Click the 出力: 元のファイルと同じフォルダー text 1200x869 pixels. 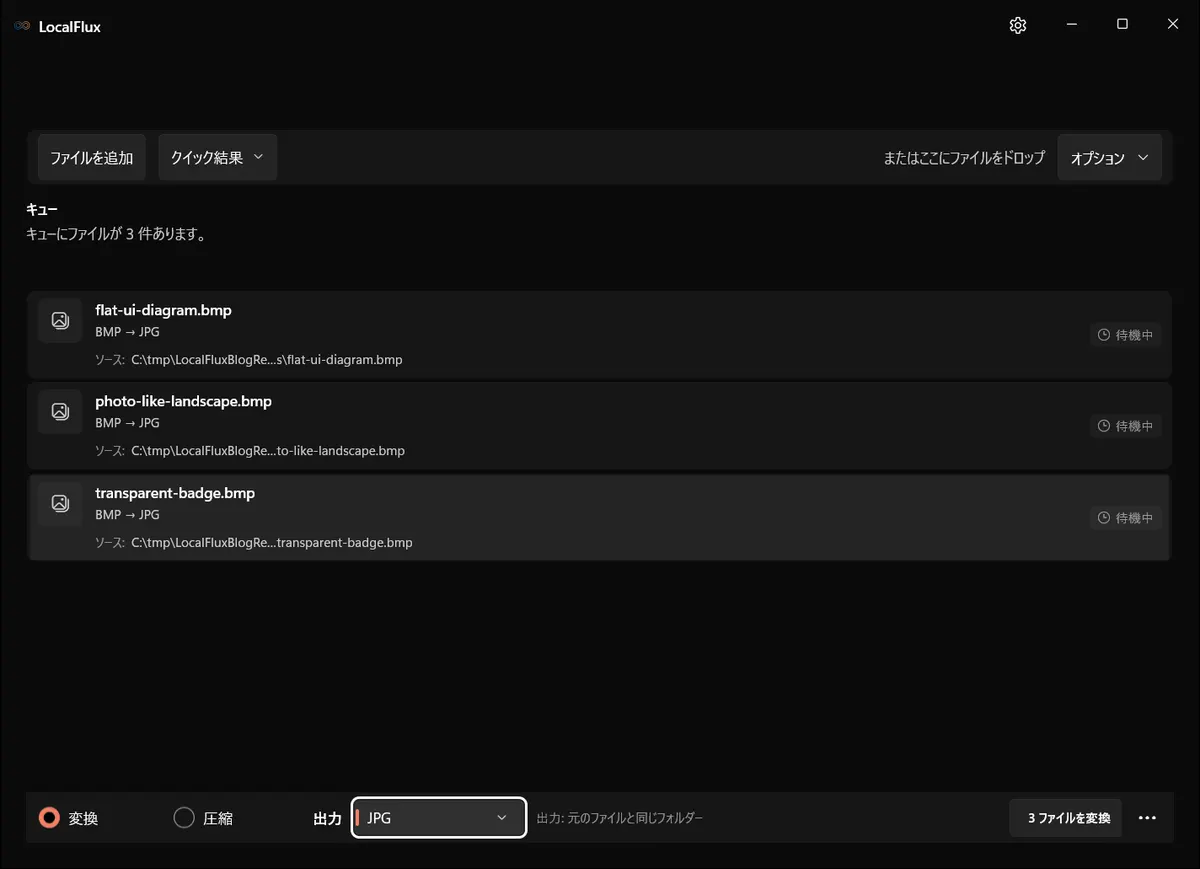pyautogui.click(x=620, y=818)
